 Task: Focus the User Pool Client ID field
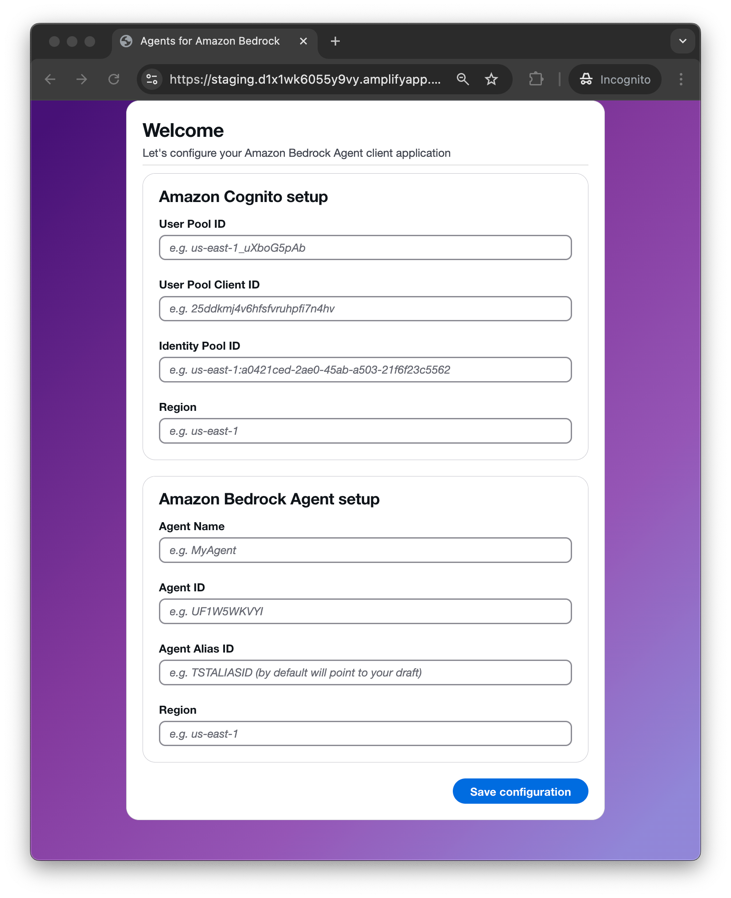click(x=366, y=309)
